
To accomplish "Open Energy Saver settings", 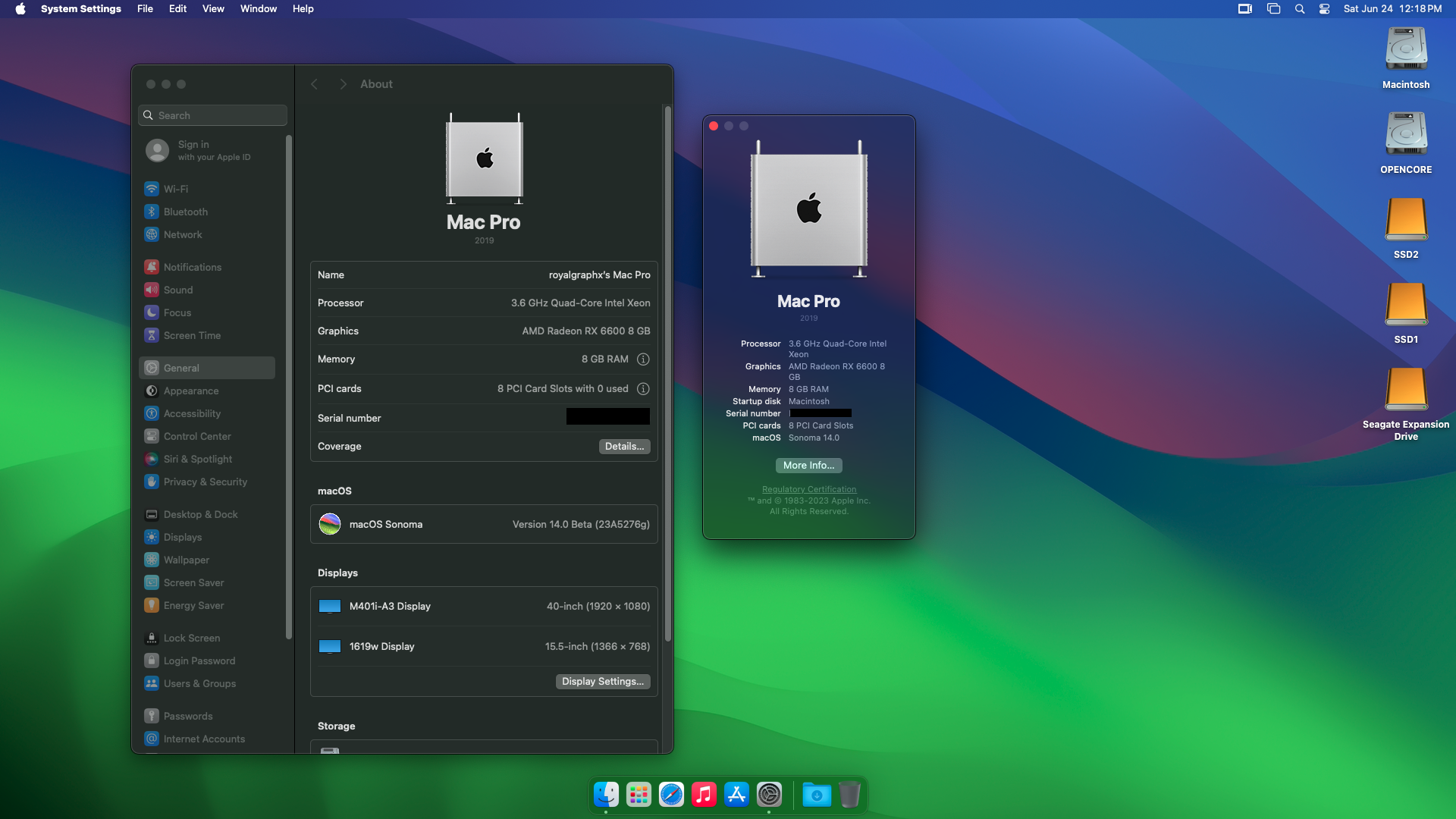I will click(x=207, y=605).
